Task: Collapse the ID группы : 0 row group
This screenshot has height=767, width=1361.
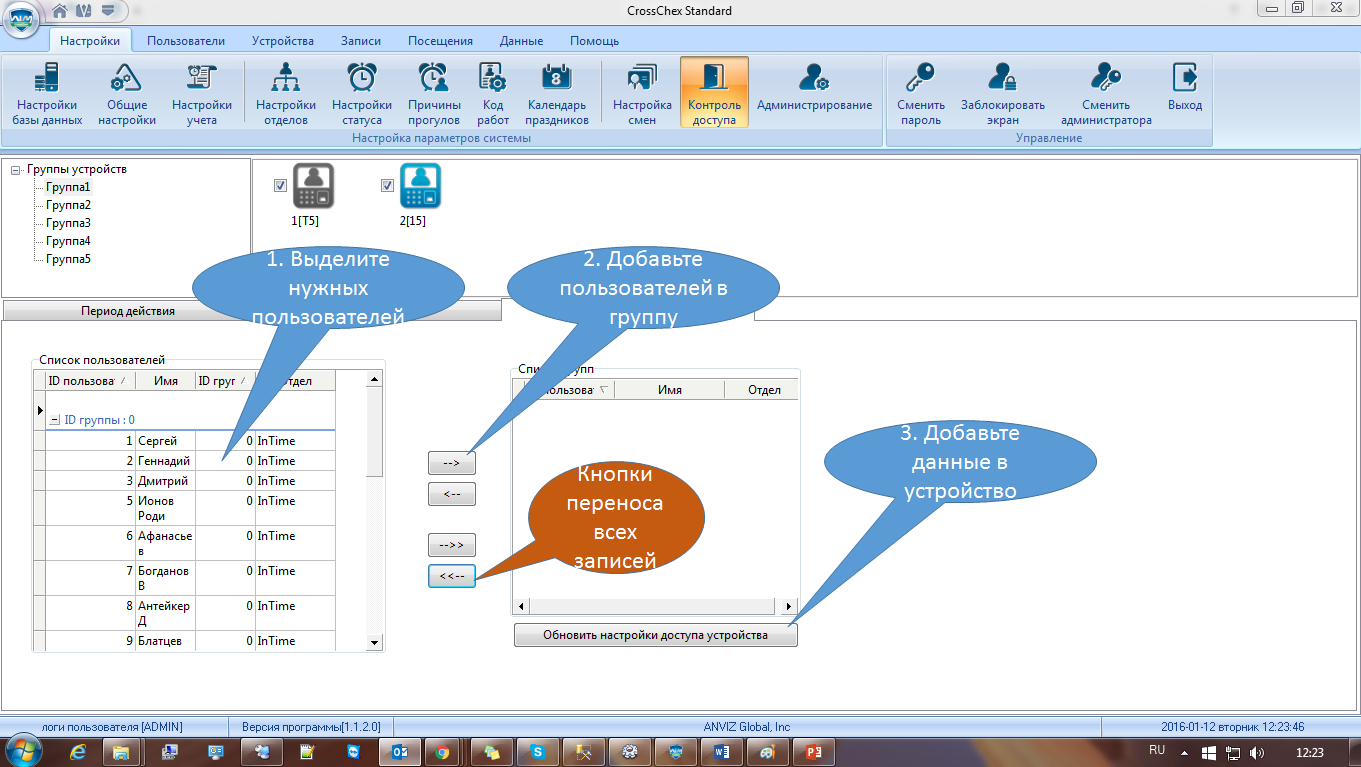Action: click(55, 420)
